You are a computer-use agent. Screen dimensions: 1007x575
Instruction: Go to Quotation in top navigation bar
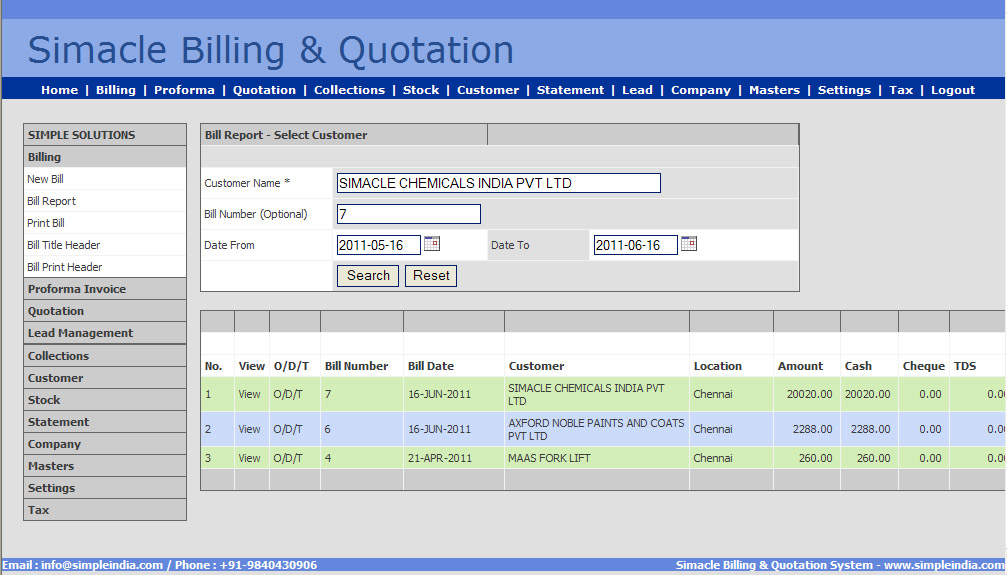264,90
